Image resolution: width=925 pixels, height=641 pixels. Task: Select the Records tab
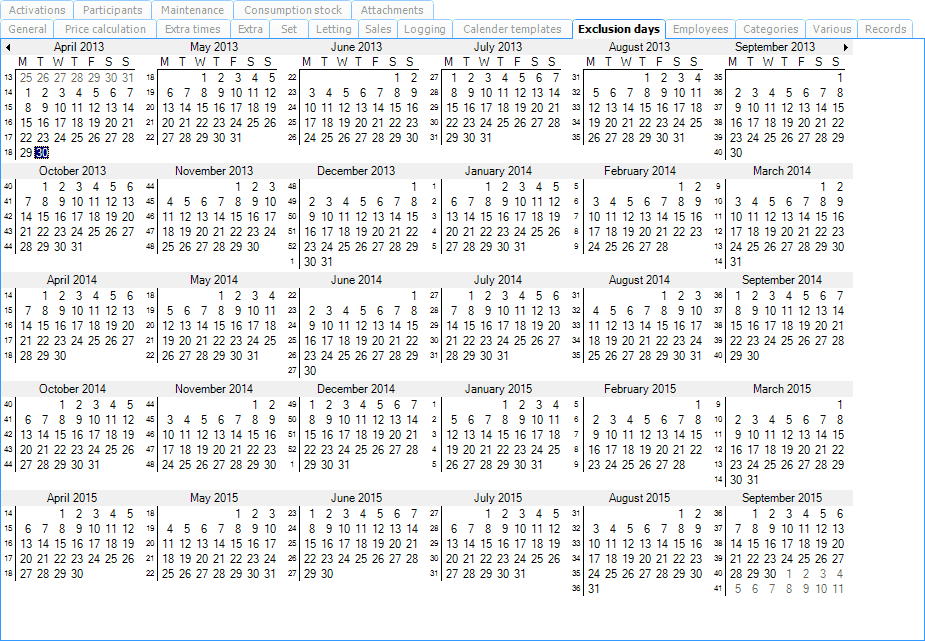click(885, 29)
